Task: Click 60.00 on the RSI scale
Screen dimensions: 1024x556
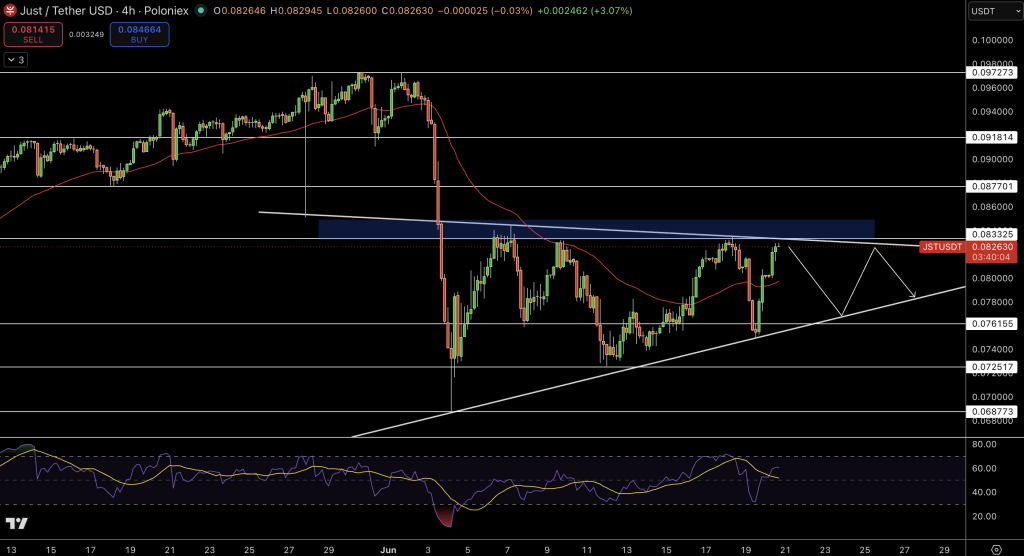Action: pos(984,468)
